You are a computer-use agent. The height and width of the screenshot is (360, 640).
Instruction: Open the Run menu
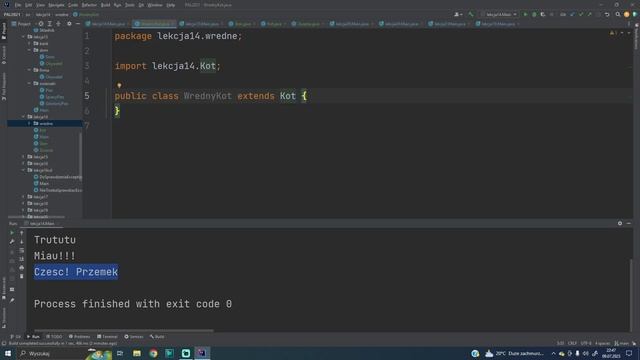click(118, 5)
